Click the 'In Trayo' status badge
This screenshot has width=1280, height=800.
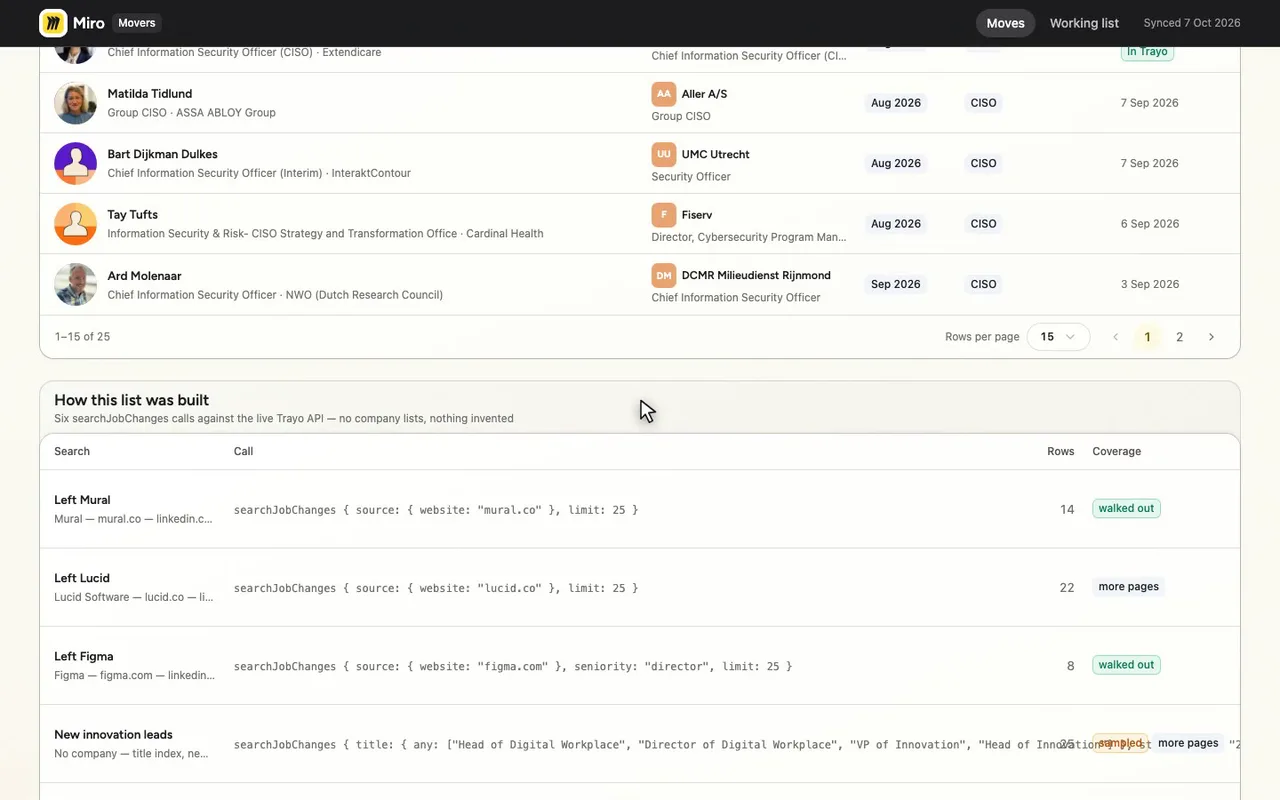tap(1147, 52)
